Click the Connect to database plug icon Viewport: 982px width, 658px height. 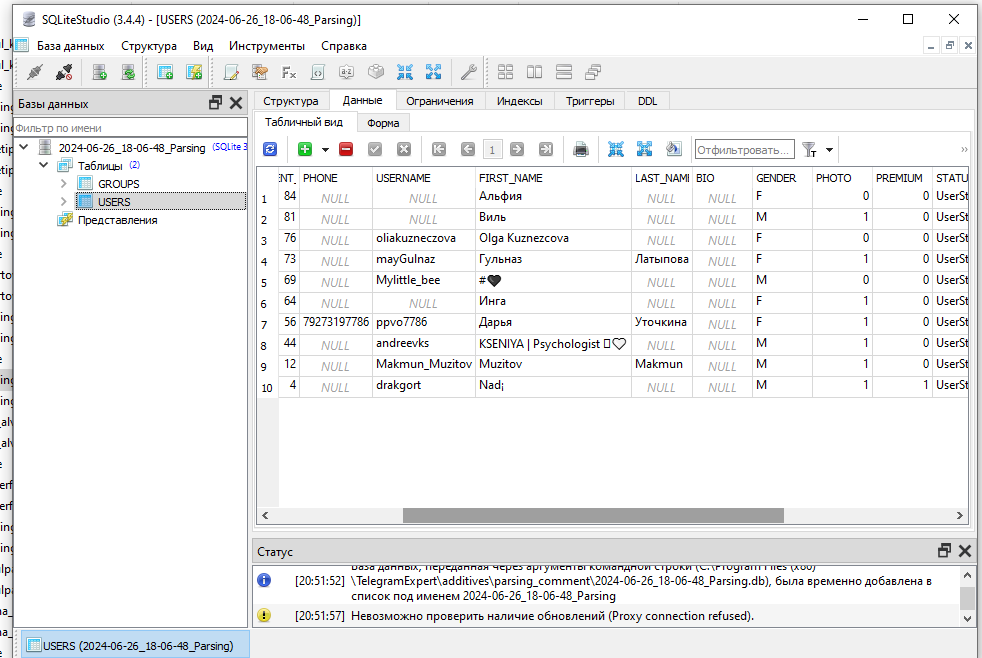(35, 72)
